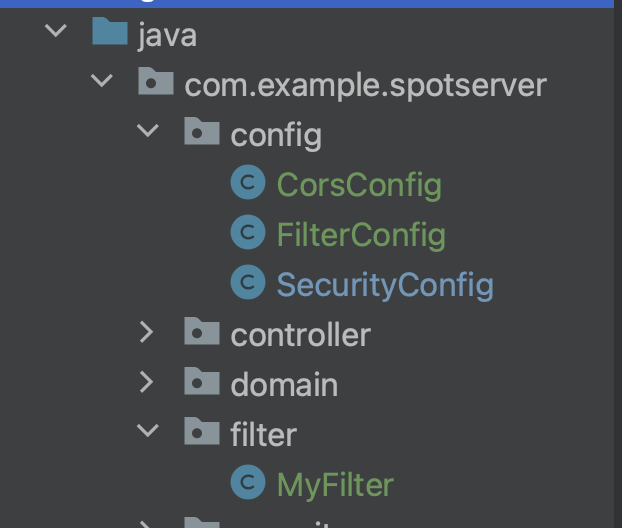Click the config package folder icon

tap(201, 133)
